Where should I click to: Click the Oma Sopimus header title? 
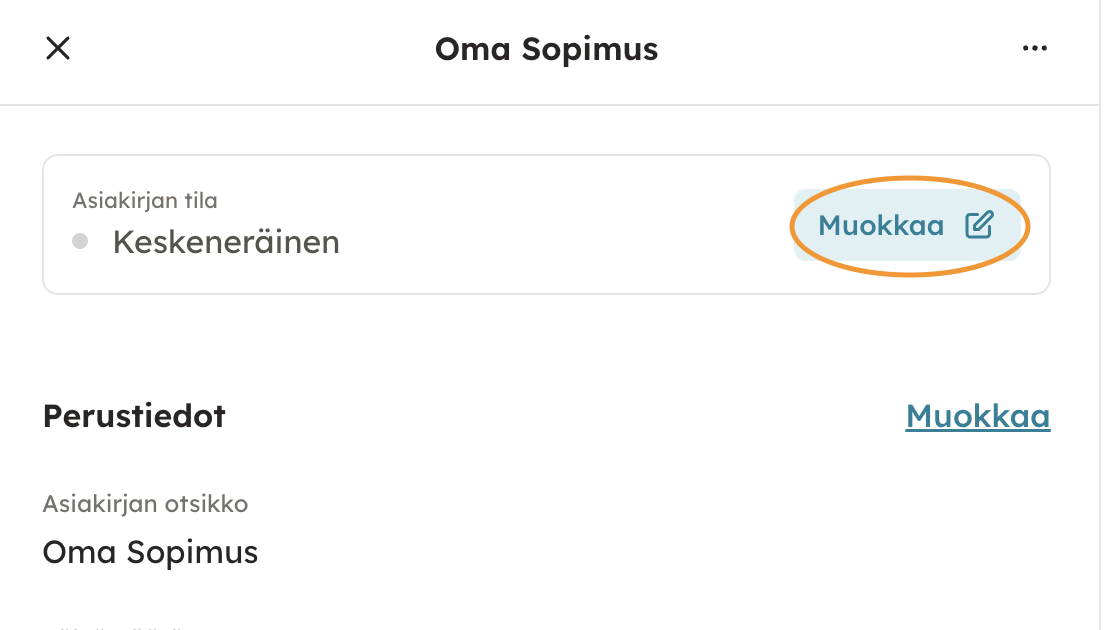(x=546, y=49)
